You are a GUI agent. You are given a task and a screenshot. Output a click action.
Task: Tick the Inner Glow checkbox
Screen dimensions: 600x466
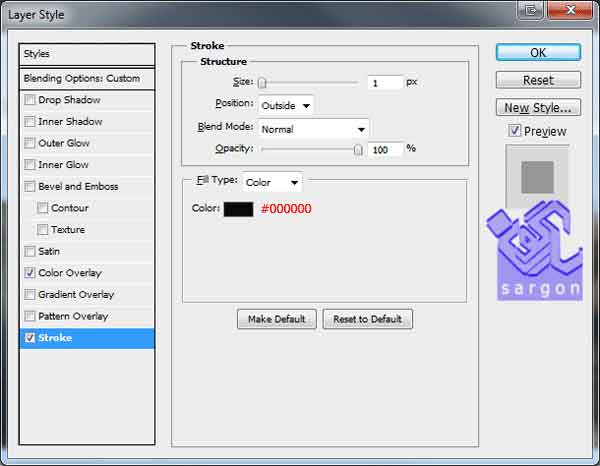point(29,165)
